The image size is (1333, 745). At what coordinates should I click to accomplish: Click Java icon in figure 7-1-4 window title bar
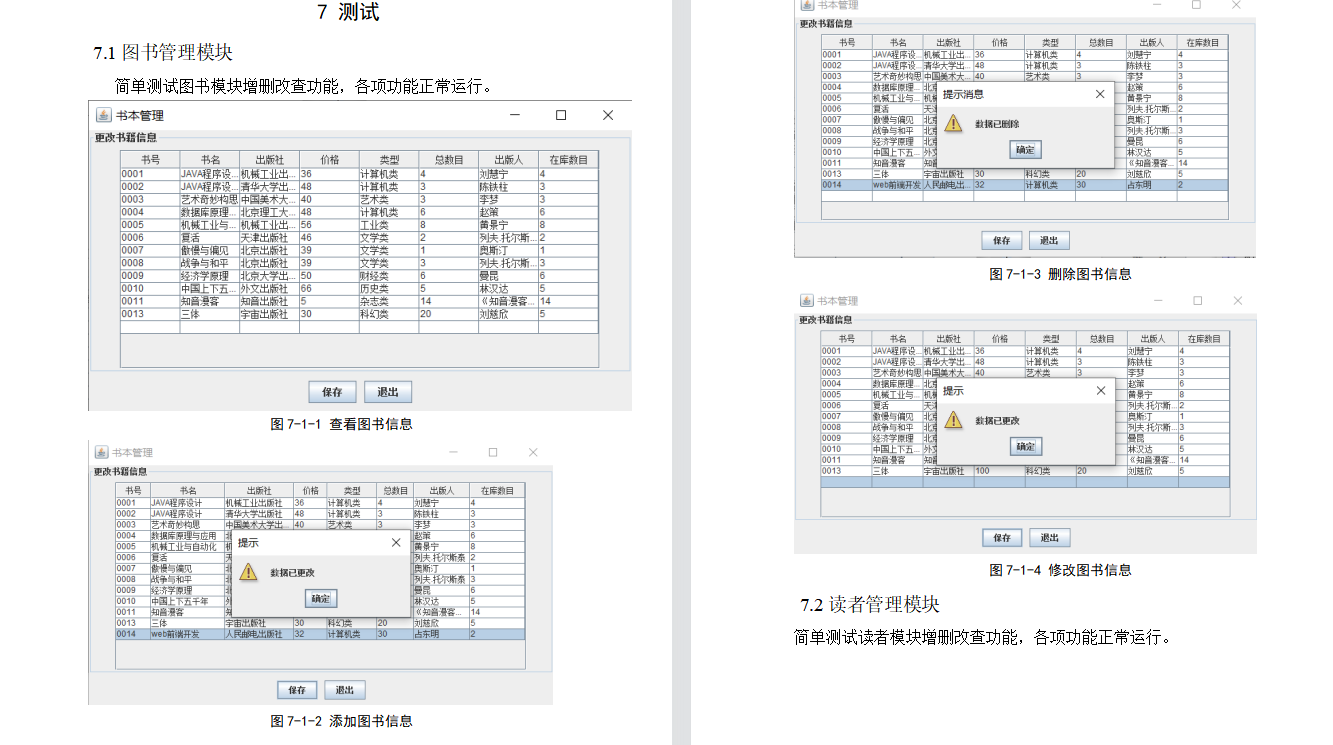(806, 300)
